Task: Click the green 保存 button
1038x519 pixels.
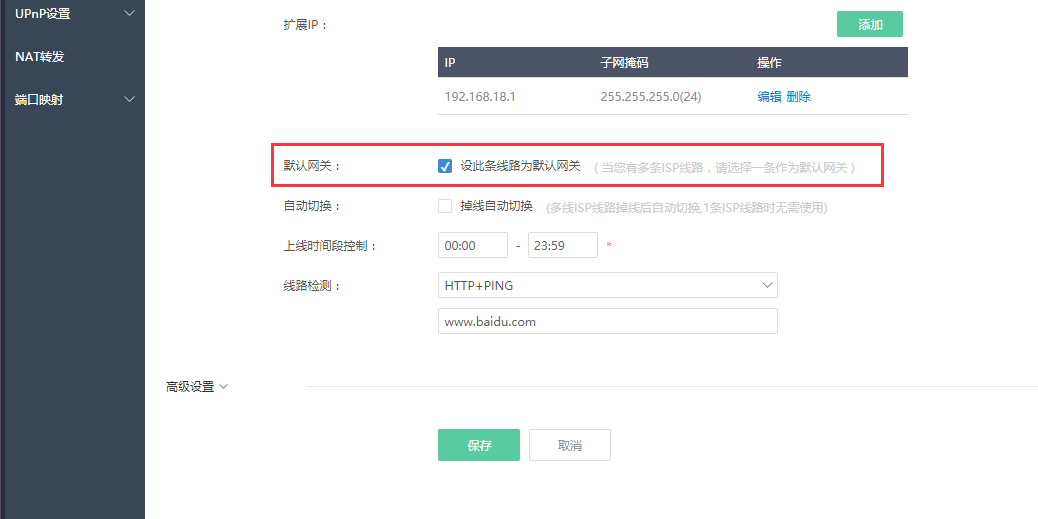Action: (479, 446)
